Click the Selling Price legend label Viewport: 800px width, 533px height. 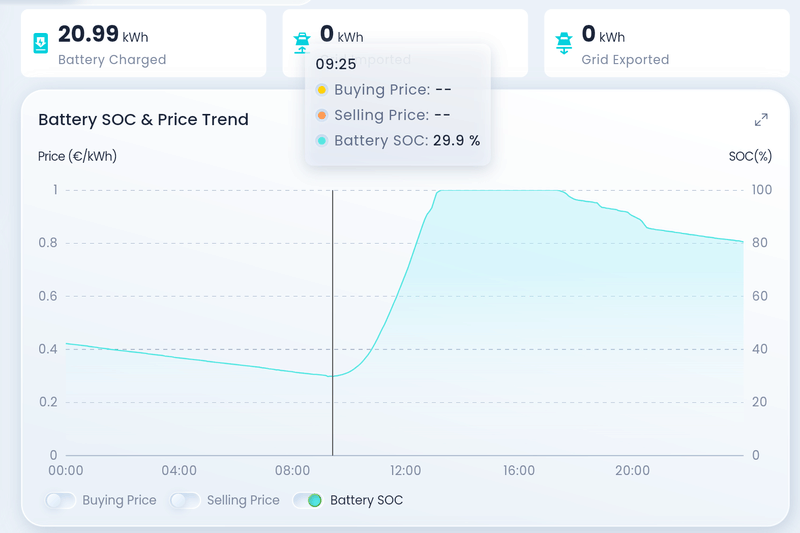(x=243, y=500)
